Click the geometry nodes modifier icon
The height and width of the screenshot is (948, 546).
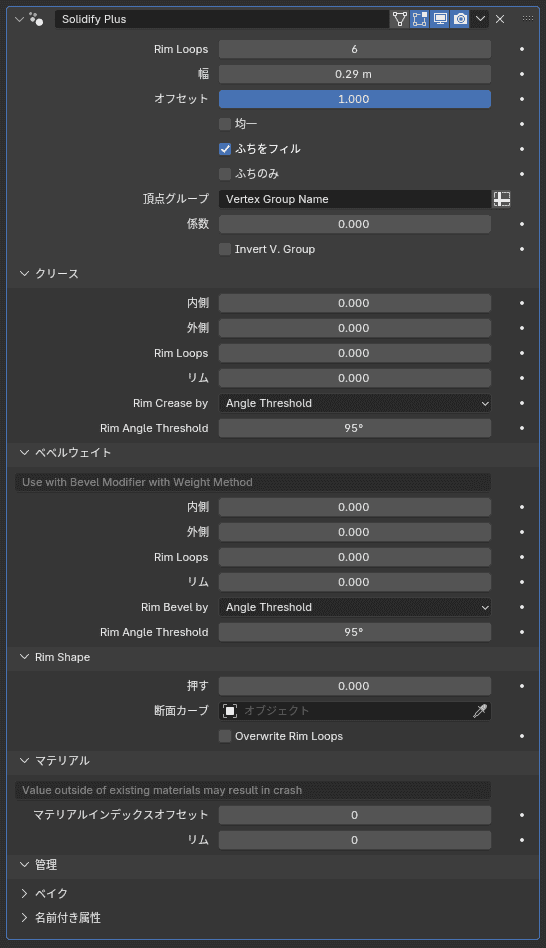(36, 19)
